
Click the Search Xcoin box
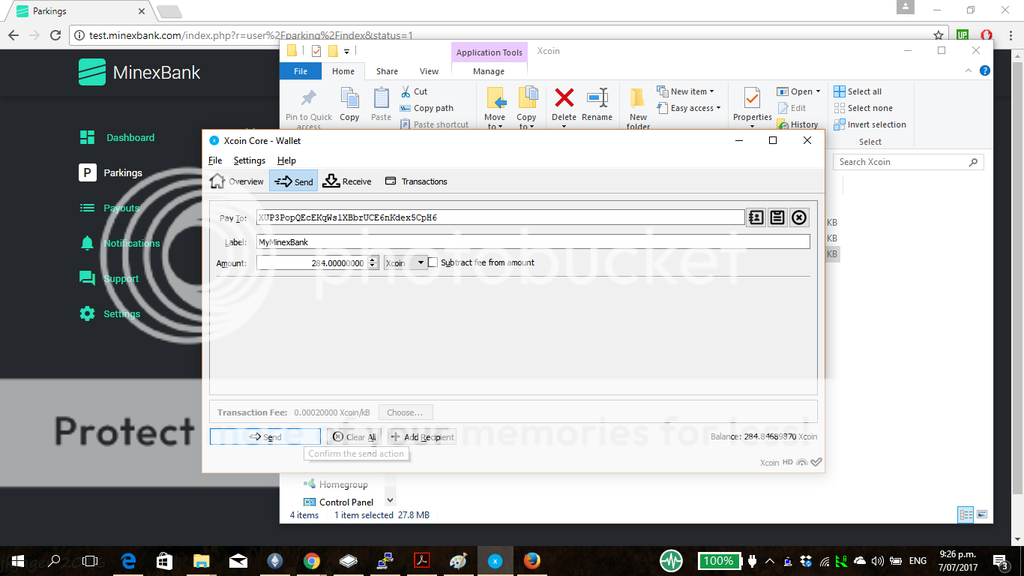point(908,162)
